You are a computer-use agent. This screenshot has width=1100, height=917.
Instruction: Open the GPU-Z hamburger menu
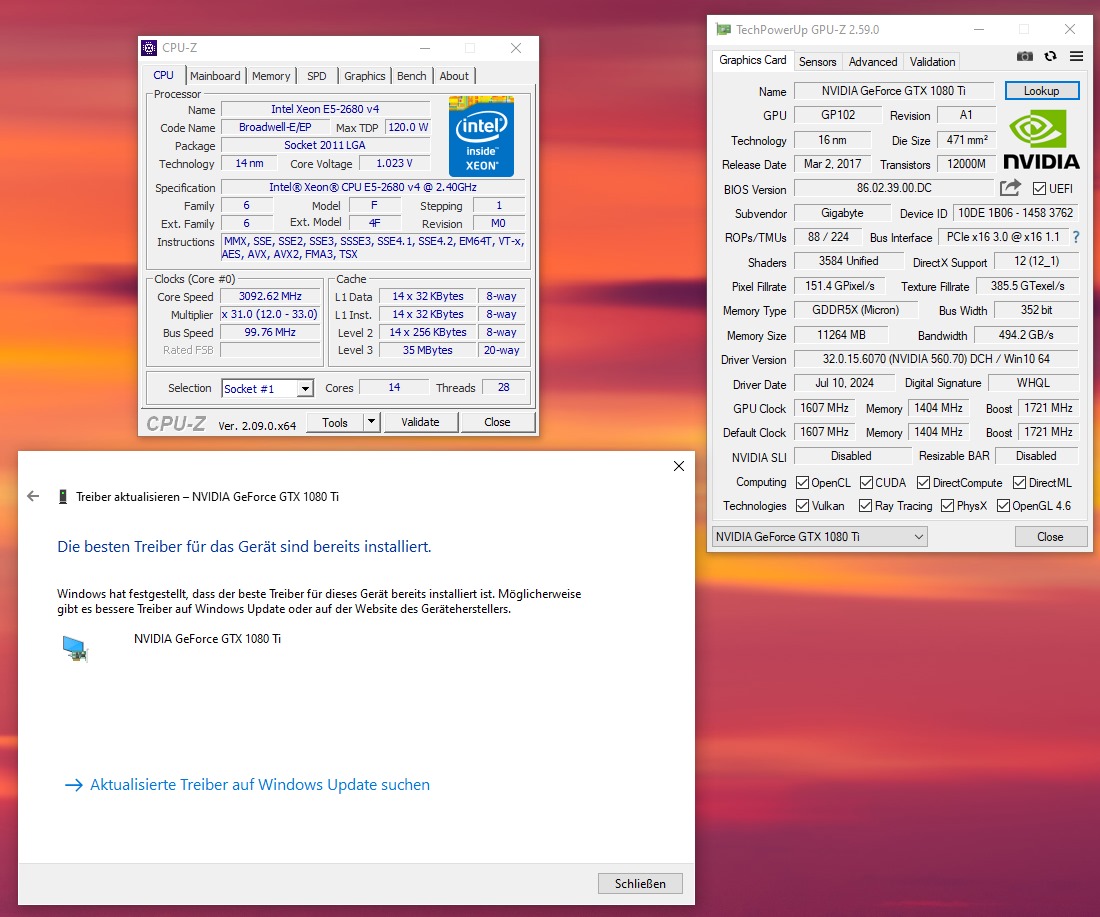click(1076, 56)
